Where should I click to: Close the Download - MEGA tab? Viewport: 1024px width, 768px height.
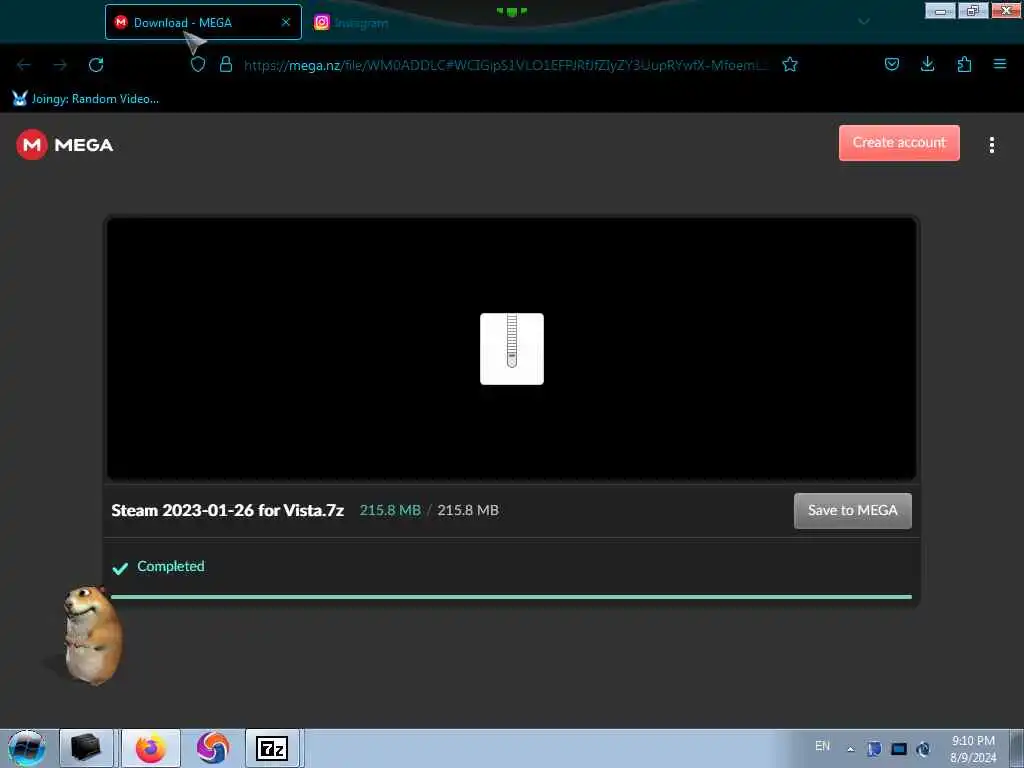pos(285,22)
